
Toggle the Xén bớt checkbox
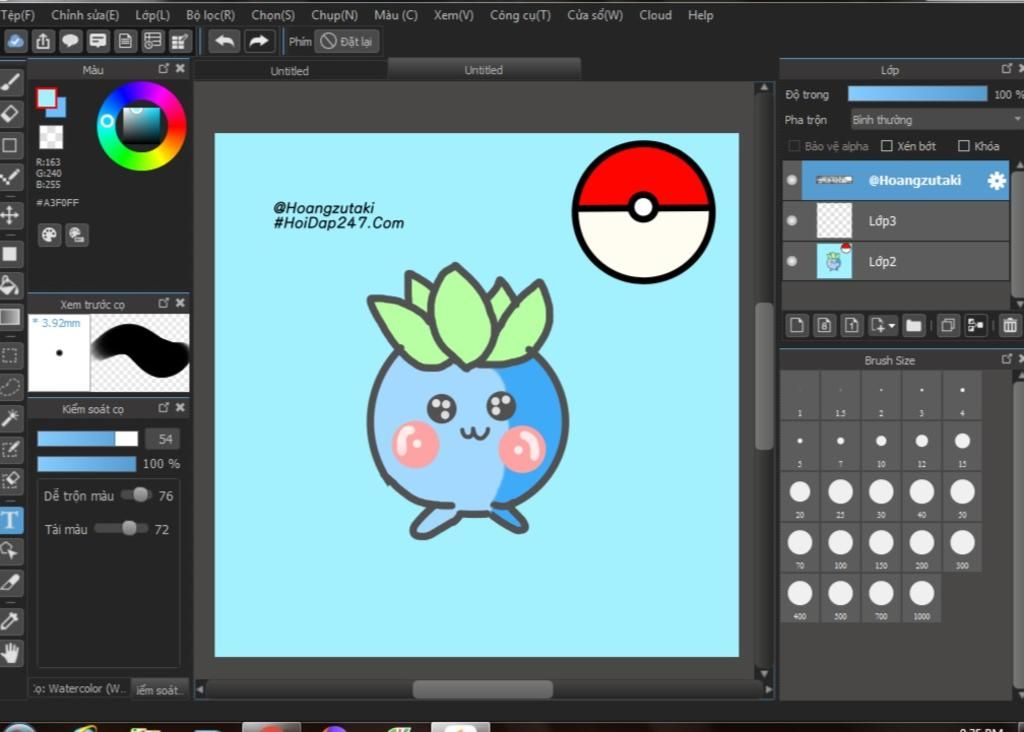tap(887, 146)
